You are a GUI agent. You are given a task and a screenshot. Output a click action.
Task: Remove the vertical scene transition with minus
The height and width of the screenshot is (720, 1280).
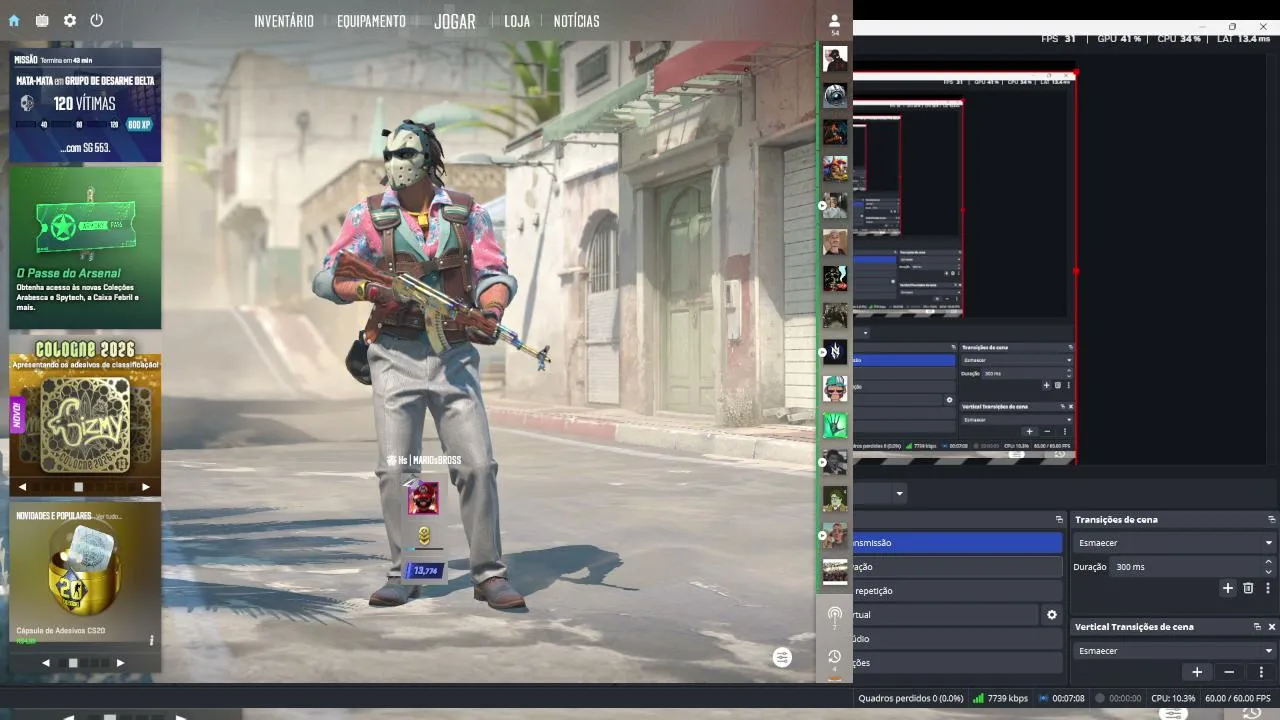tap(1229, 672)
